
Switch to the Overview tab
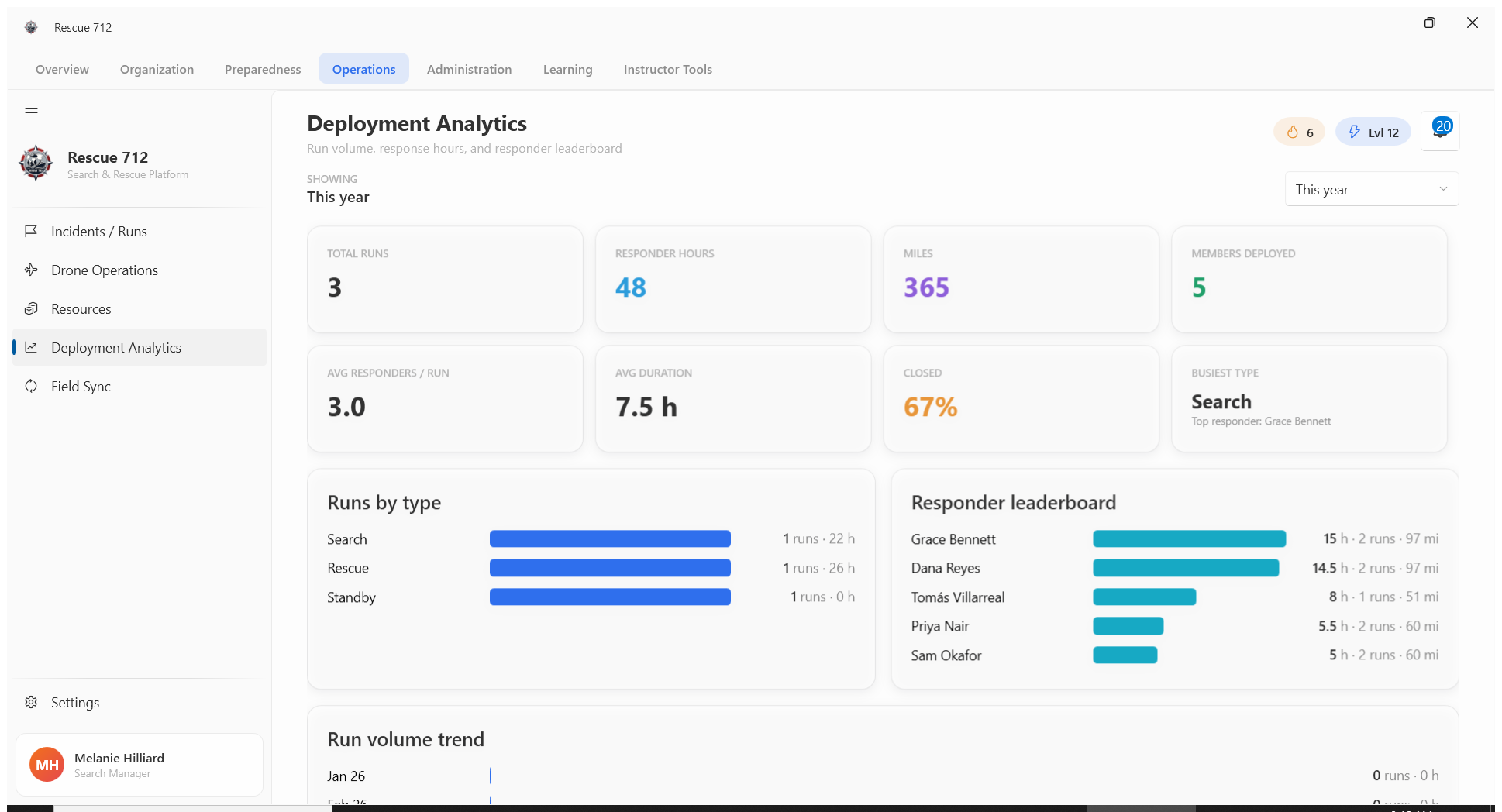pos(62,69)
